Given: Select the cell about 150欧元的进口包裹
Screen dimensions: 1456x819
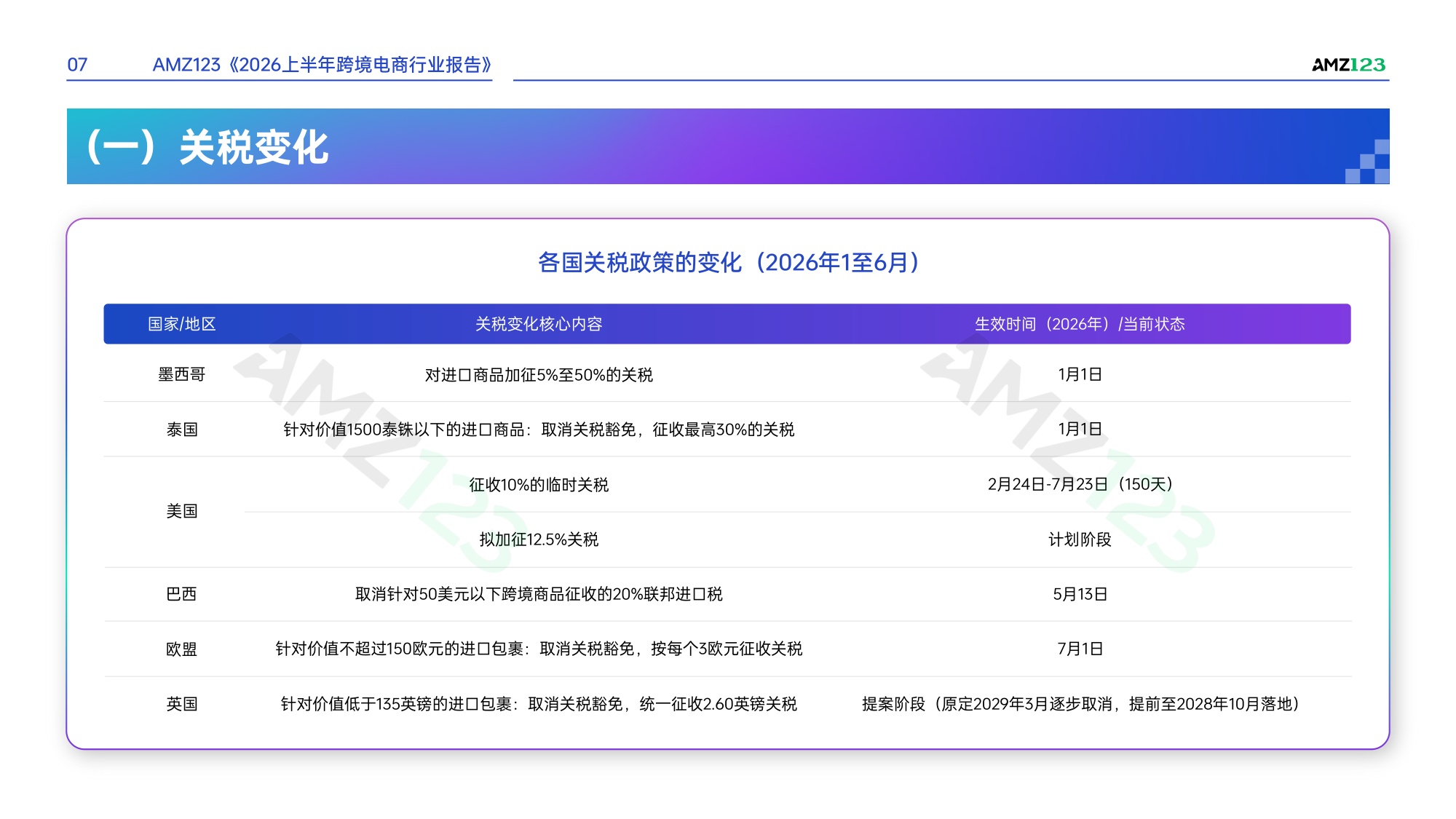Looking at the screenshot, I should [x=539, y=649].
